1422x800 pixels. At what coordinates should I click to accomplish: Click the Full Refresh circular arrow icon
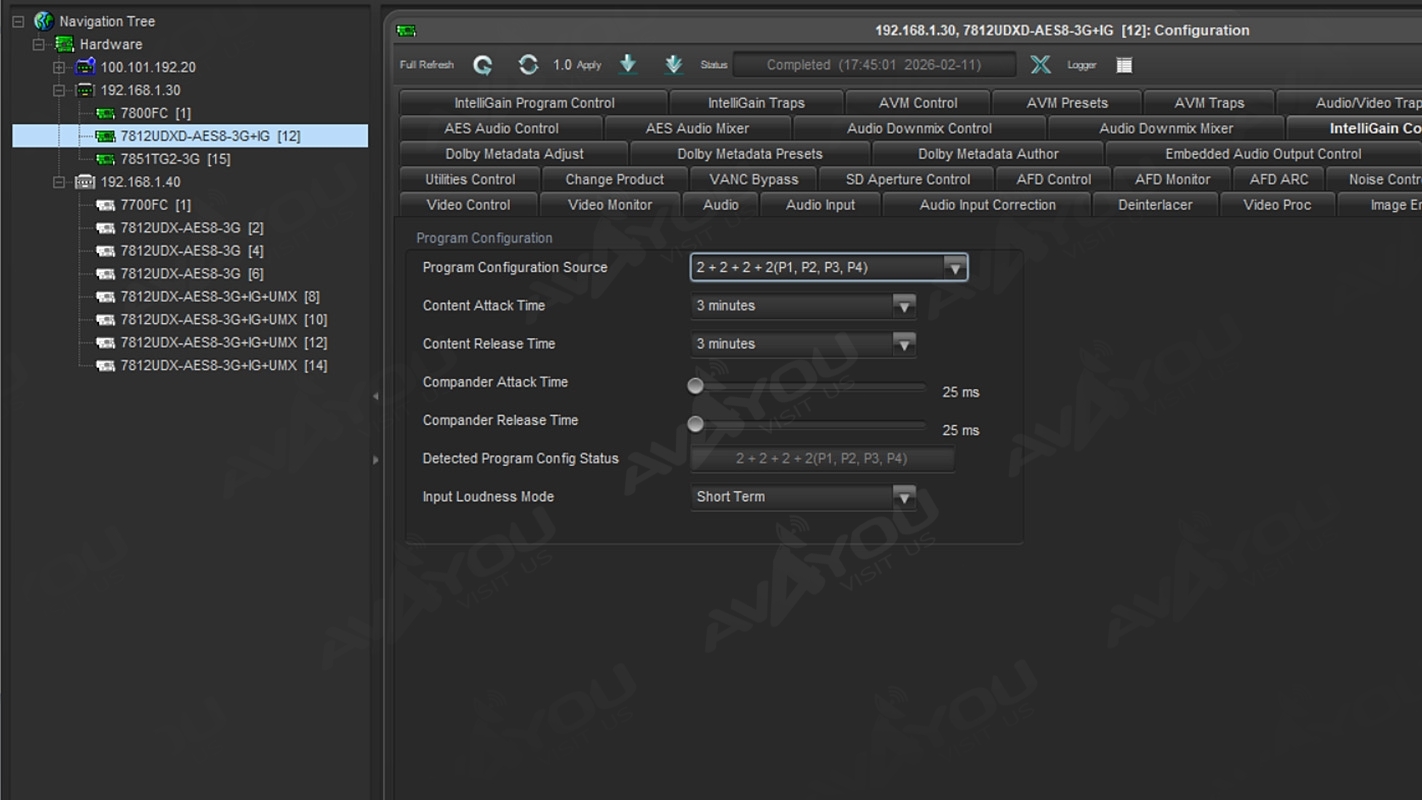tap(483, 65)
